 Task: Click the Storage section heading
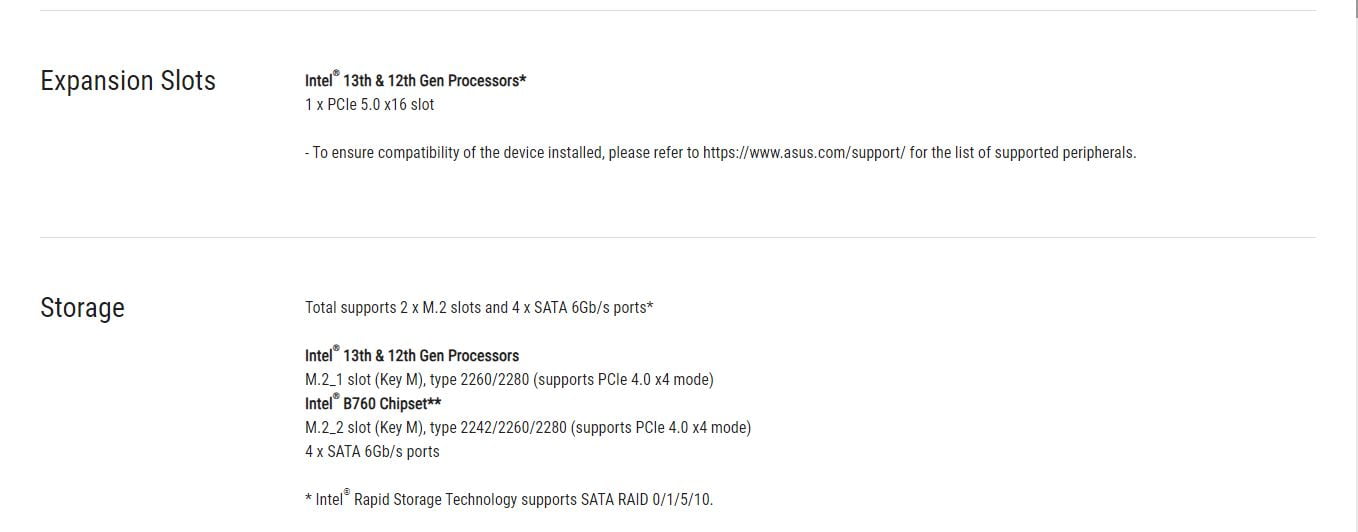[82, 307]
